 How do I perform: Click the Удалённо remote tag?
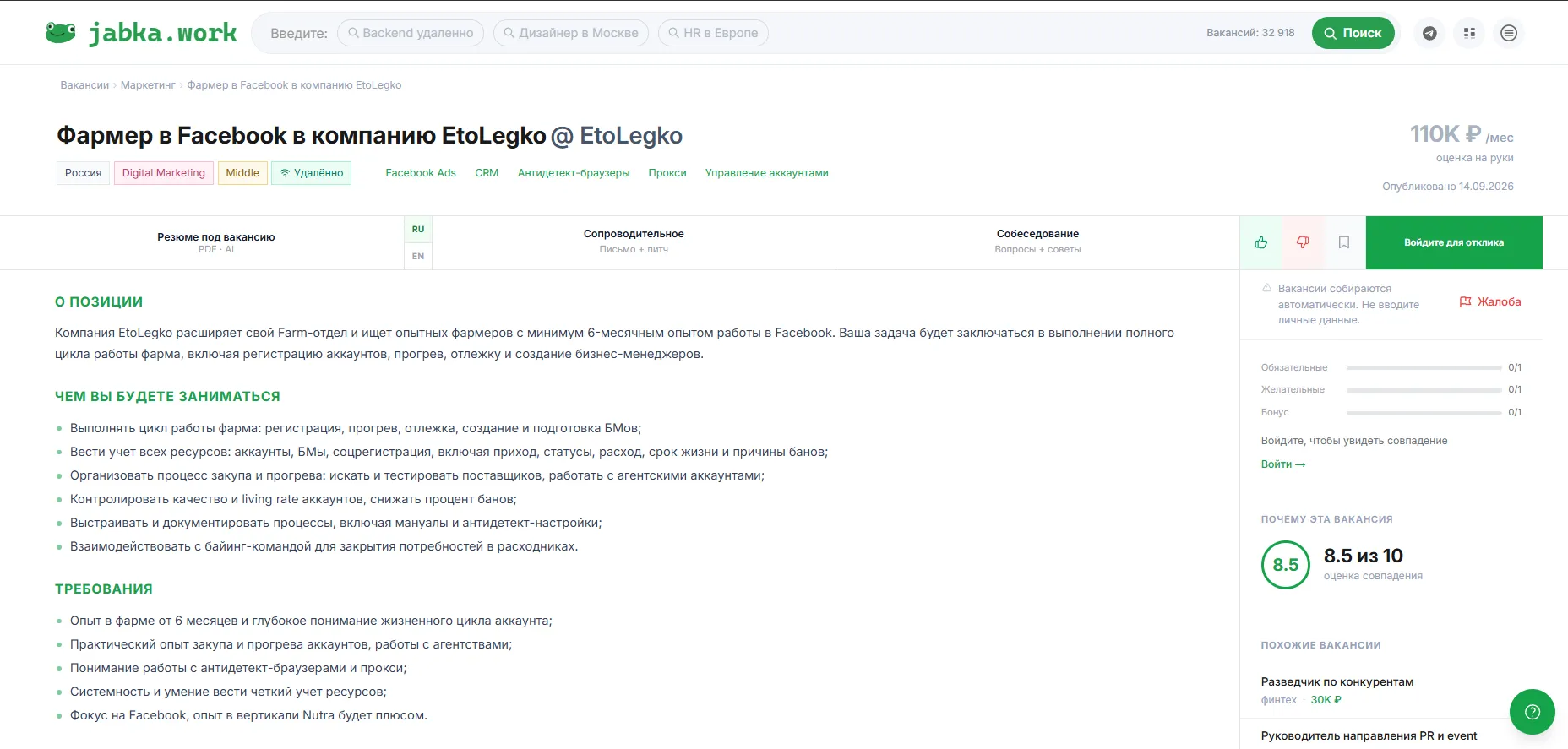(312, 173)
